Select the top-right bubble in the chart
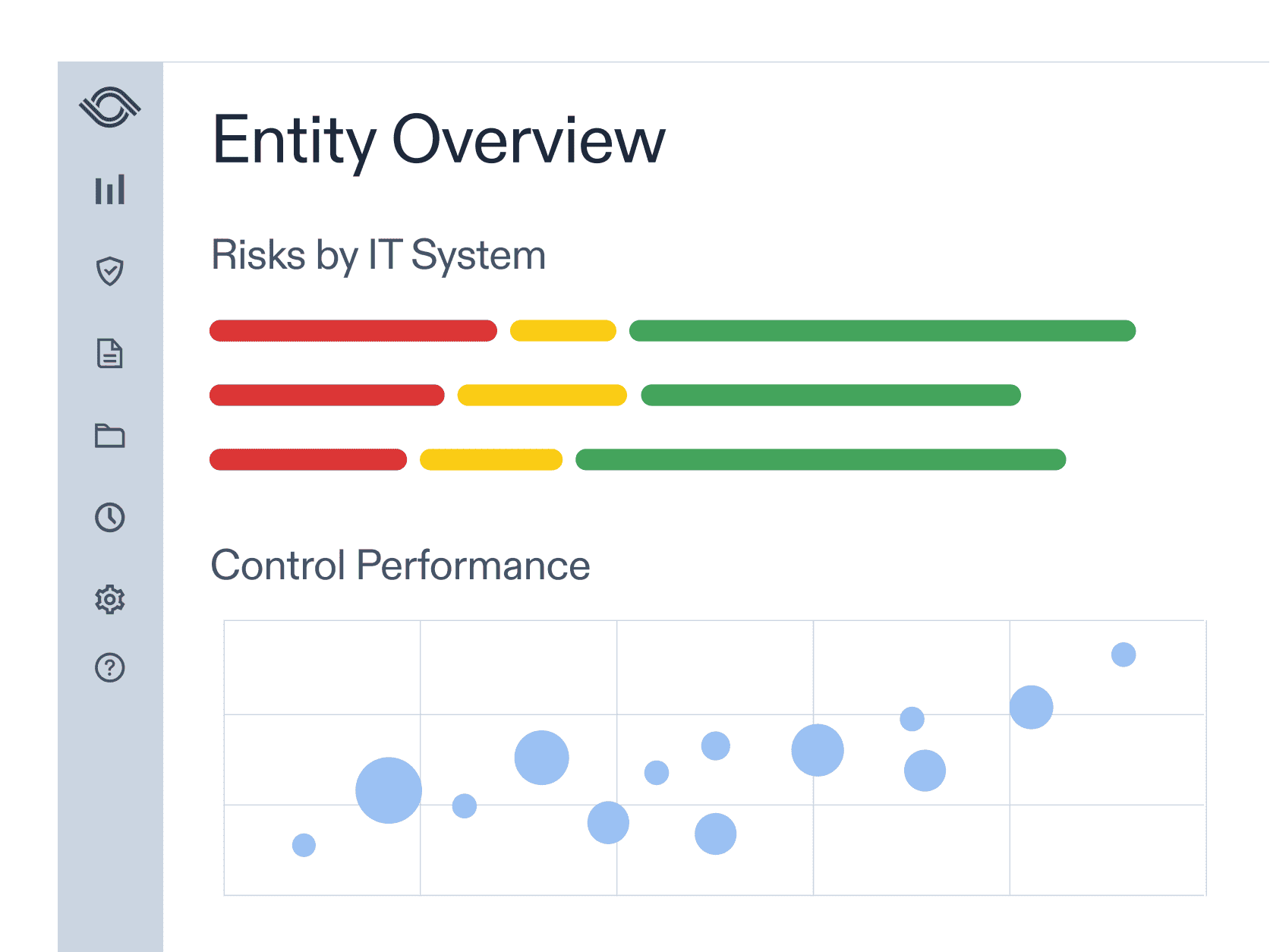The height and width of the screenshot is (952, 1270). click(x=1122, y=653)
